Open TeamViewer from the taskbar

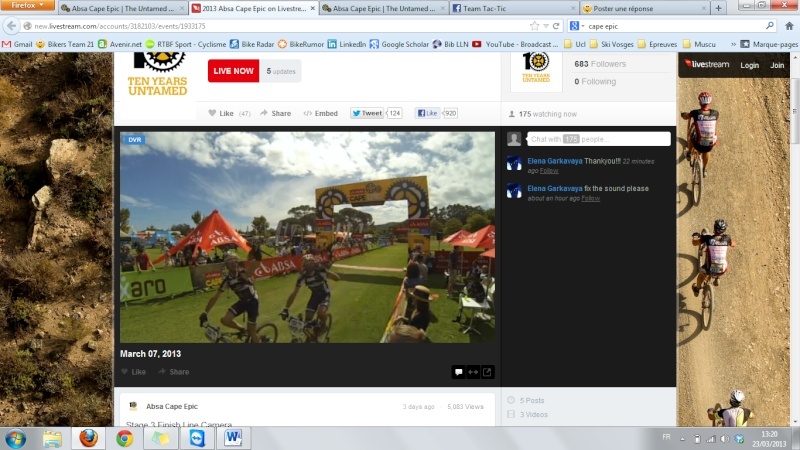(197, 438)
